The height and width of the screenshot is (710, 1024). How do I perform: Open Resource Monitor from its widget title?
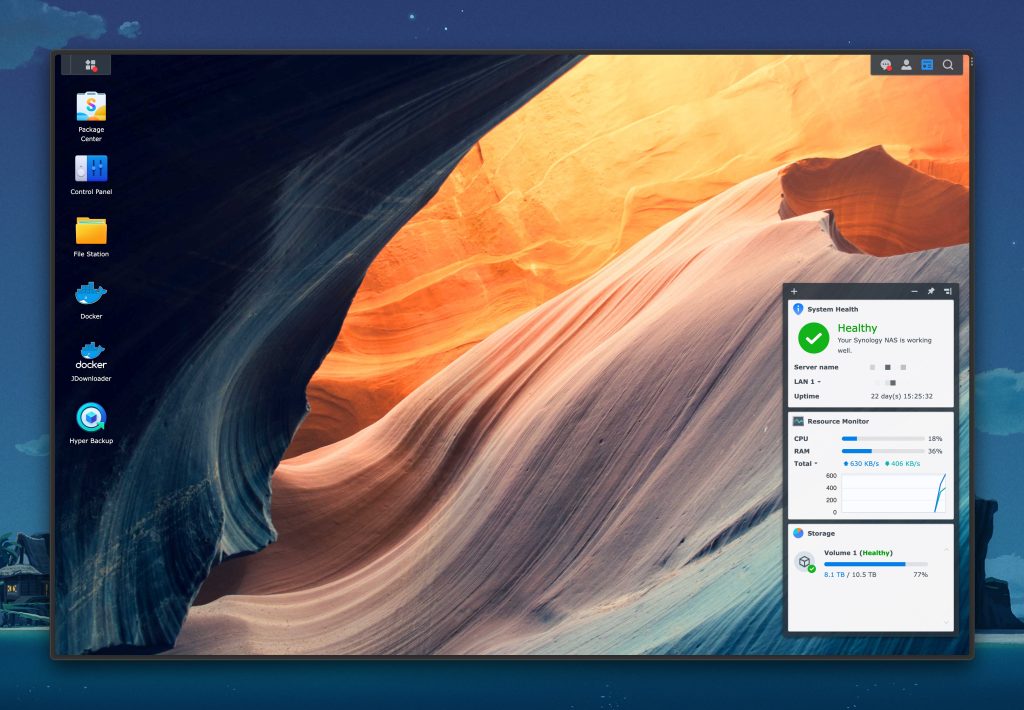coord(838,421)
